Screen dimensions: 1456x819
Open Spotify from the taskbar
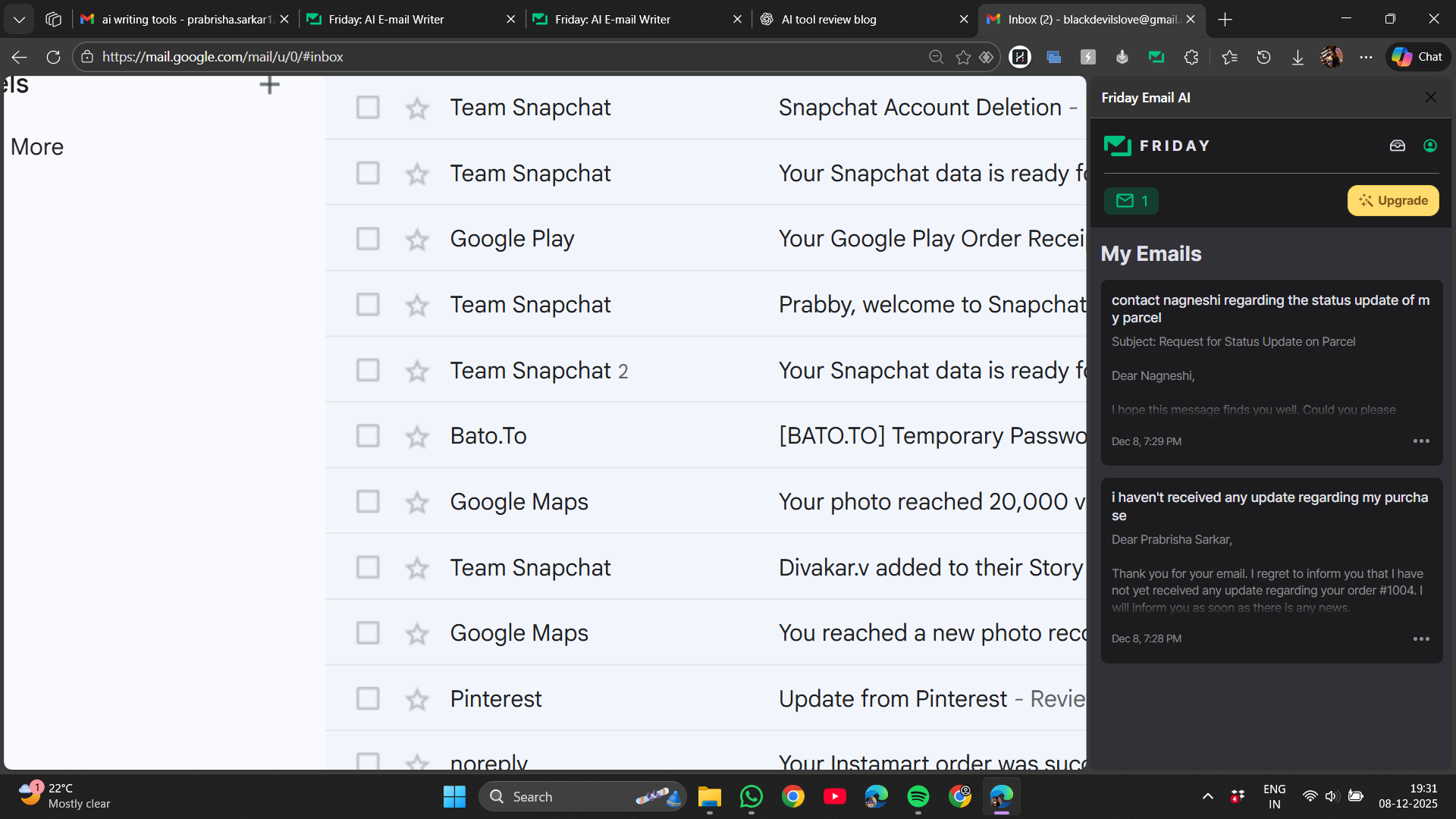(x=918, y=797)
